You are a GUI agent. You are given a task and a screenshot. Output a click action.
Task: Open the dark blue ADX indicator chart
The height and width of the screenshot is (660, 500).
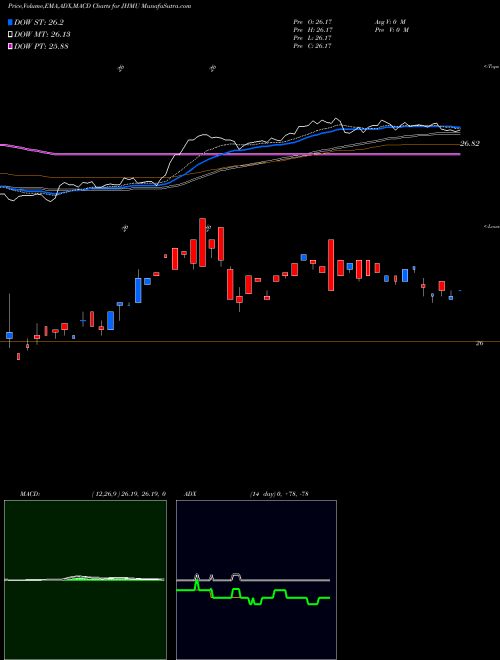[256, 580]
